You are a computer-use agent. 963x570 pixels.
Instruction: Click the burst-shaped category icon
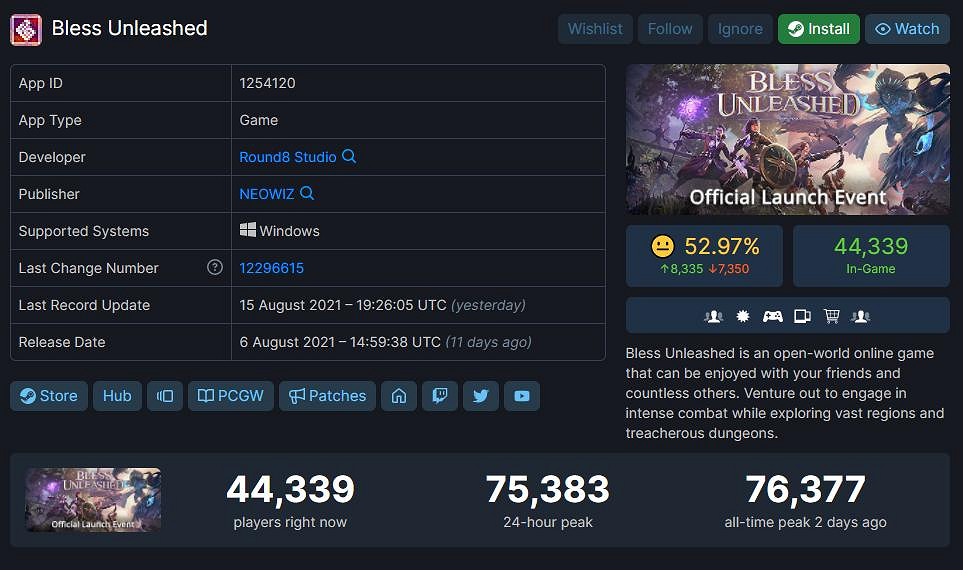pyautogui.click(x=743, y=316)
